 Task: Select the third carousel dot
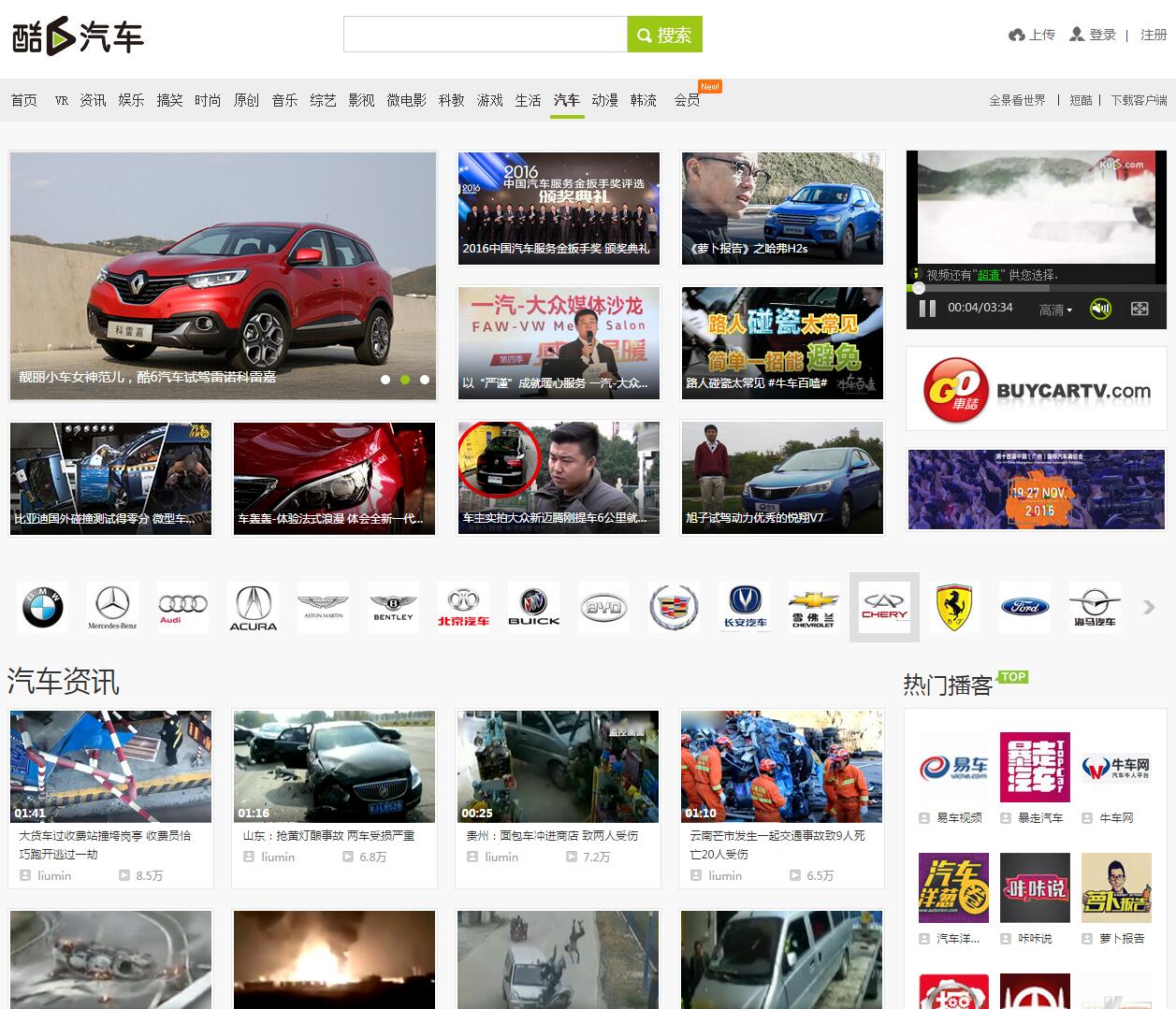click(425, 380)
